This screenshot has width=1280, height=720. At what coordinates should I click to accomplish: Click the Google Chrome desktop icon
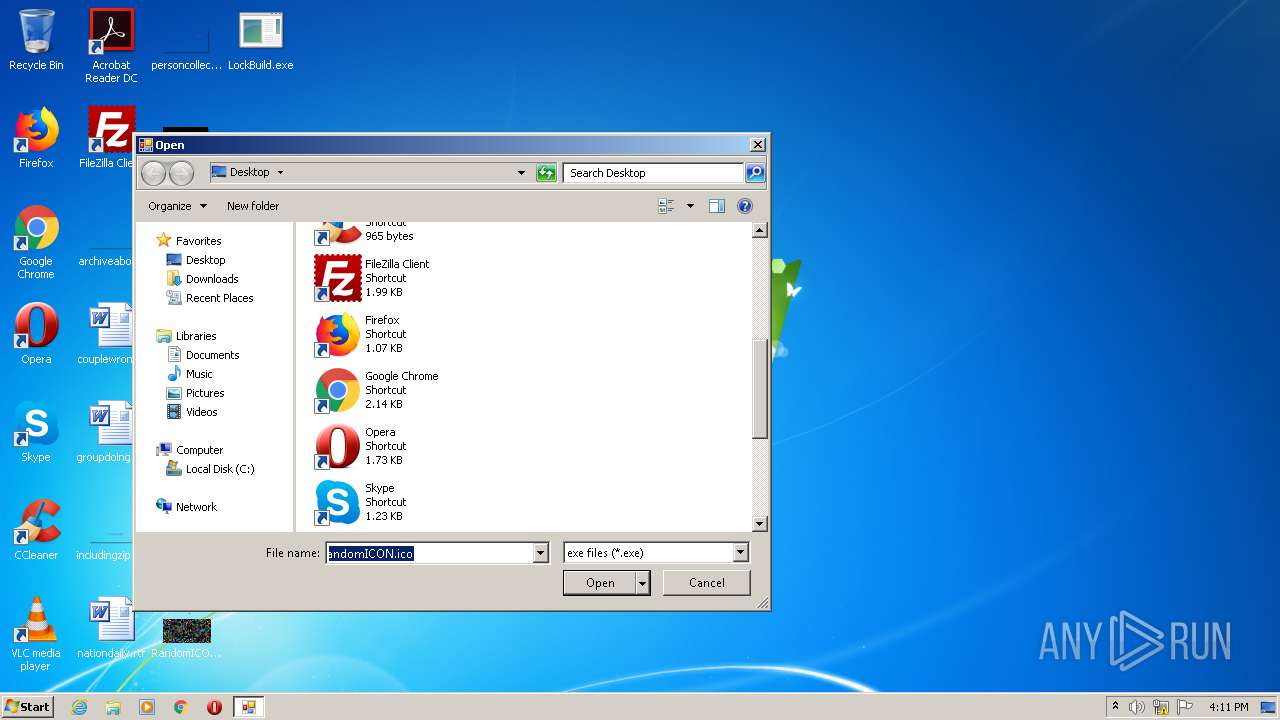(36, 242)
